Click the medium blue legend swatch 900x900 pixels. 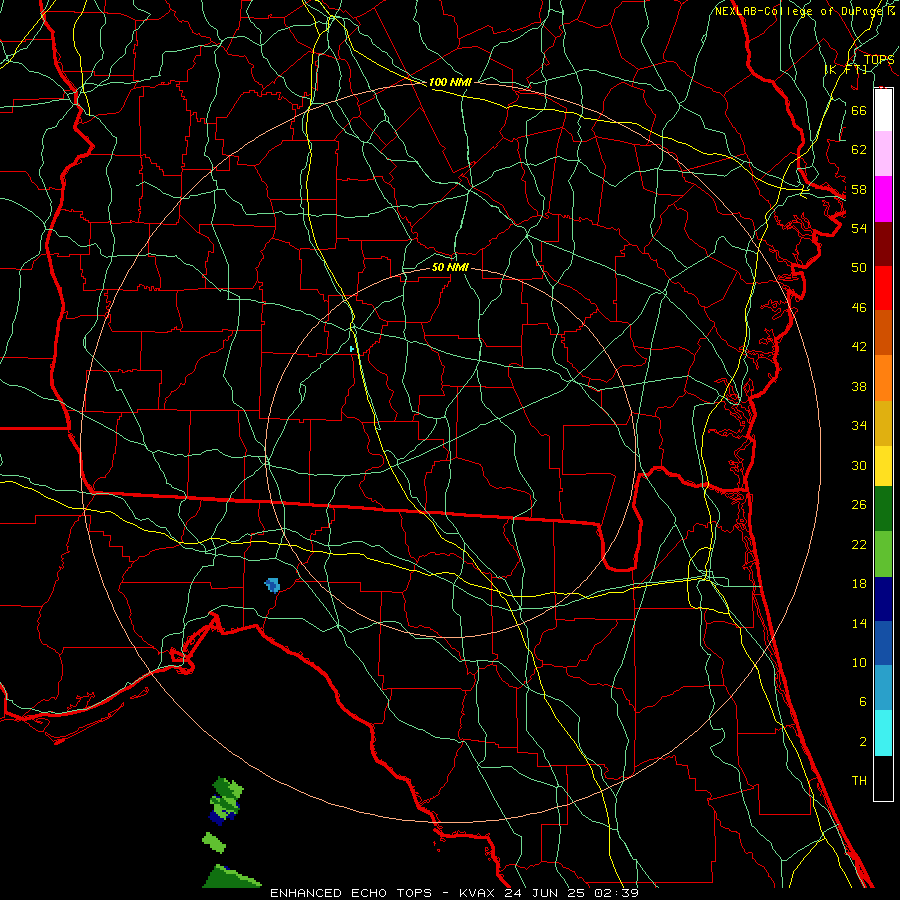[x=883, y=643]
